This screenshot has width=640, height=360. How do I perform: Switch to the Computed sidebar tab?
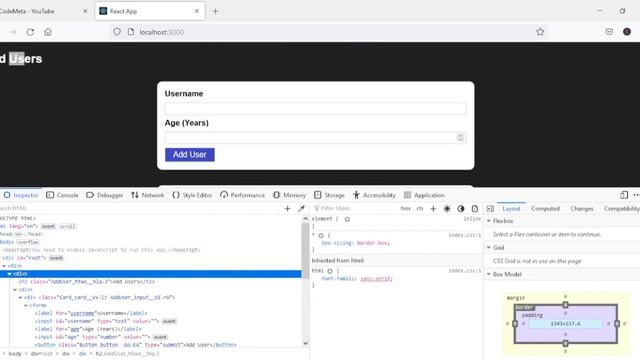pos(545,209)
